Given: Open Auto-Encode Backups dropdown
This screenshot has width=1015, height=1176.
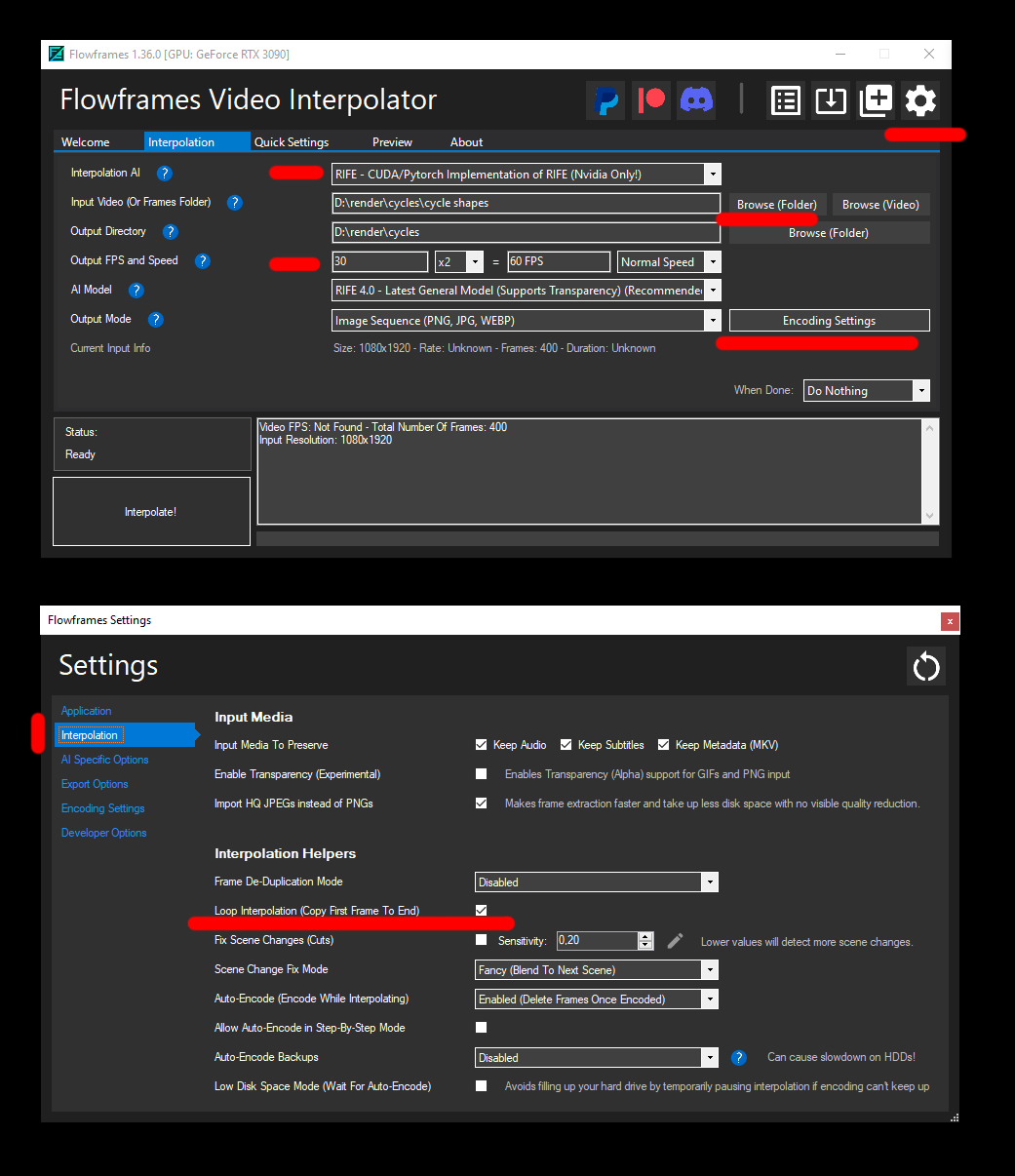Looking at the screenshot, I should (597, 1058).
